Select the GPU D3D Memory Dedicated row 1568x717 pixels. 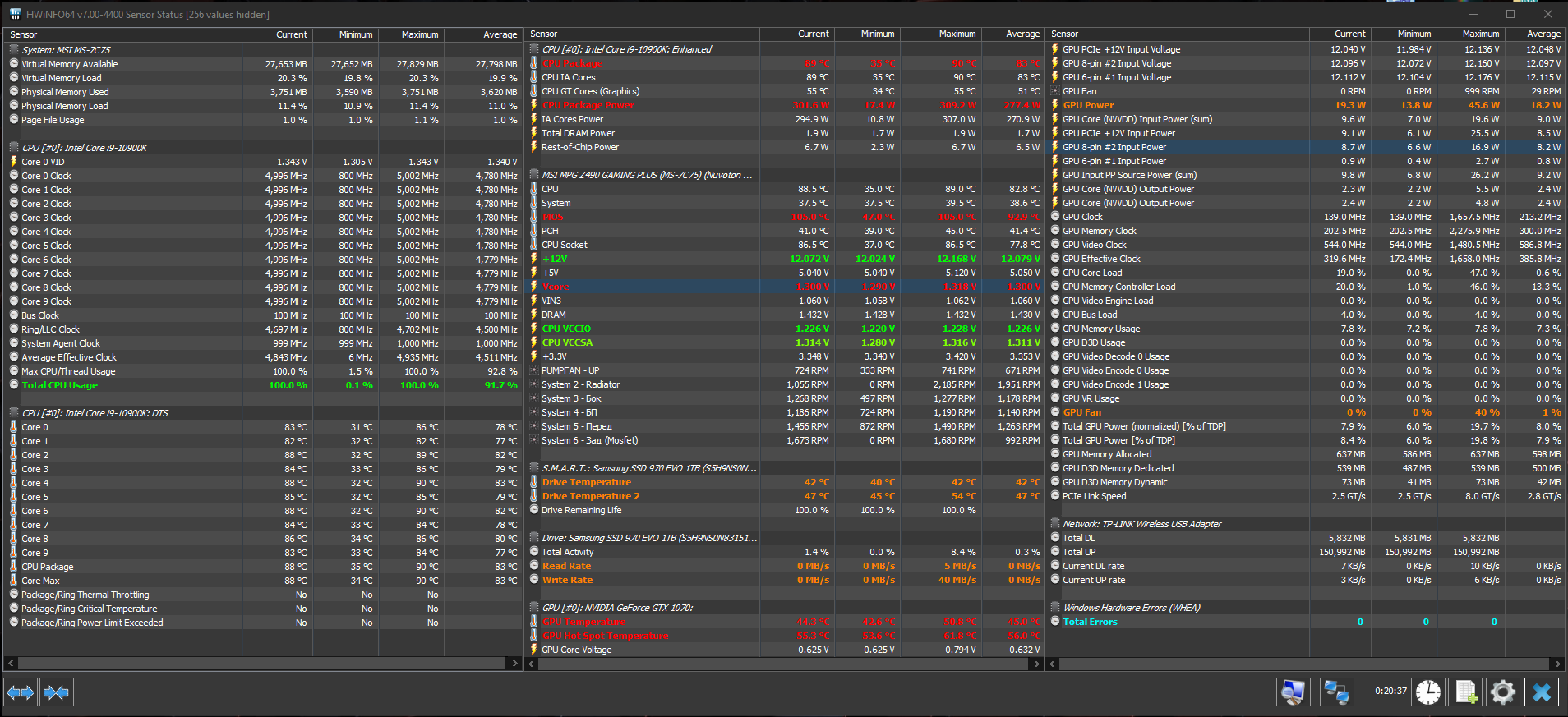[1305, 468]
